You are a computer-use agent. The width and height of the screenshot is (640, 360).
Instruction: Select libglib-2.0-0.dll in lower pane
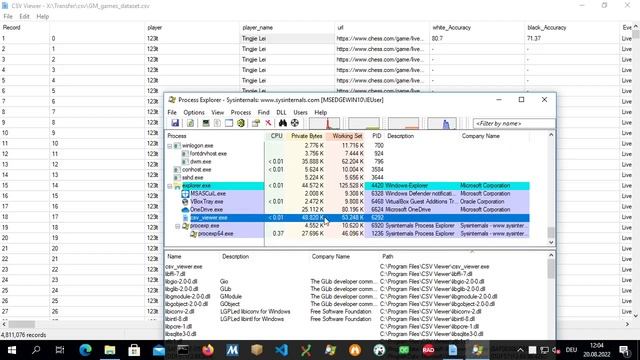pos(182,289)
